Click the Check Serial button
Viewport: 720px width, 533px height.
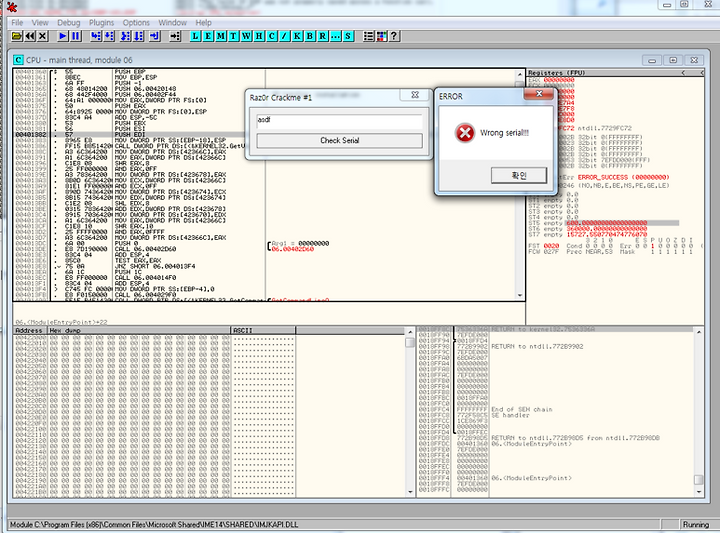coord(339,140)
